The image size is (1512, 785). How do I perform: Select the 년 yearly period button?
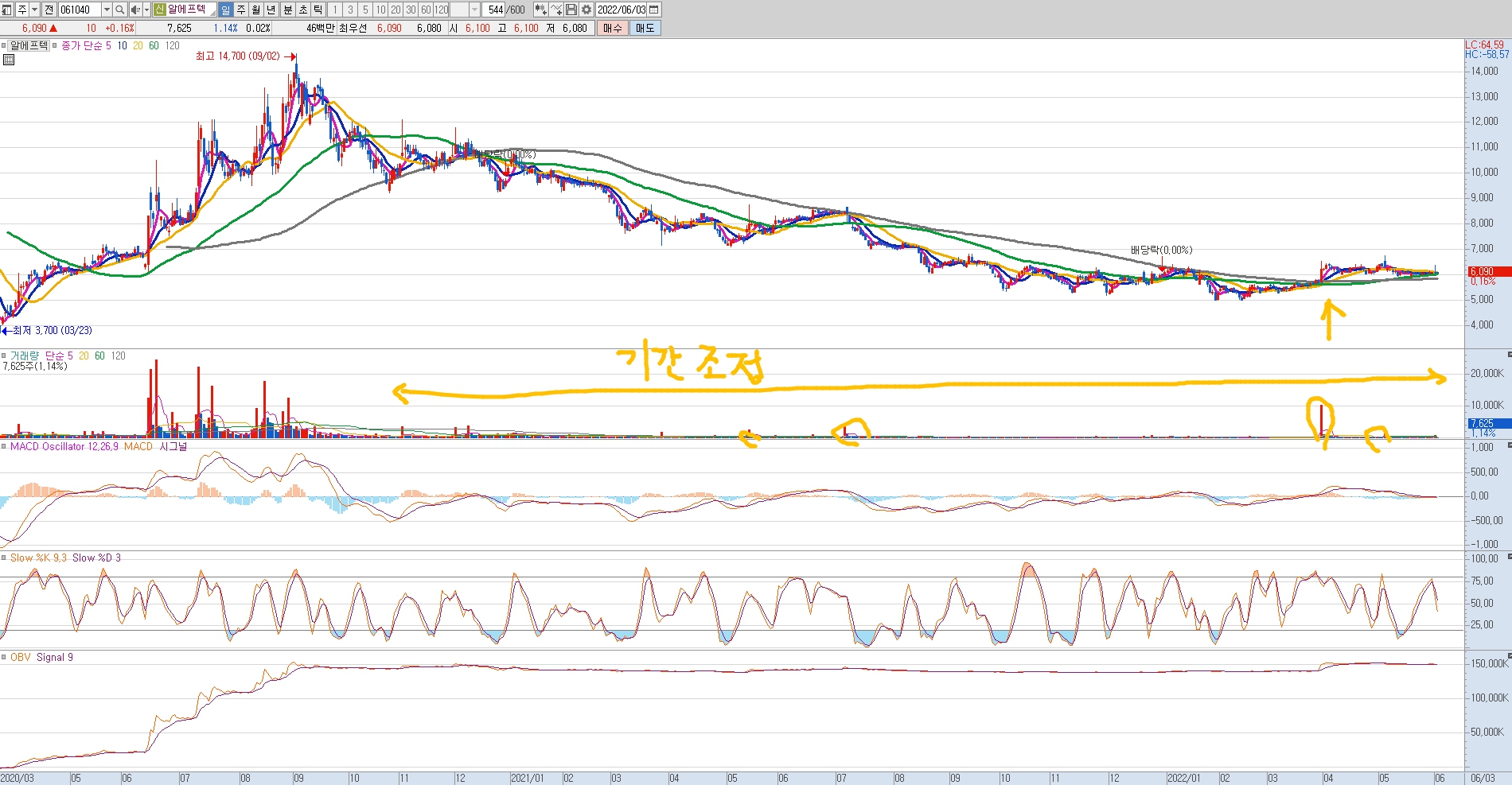(x=271, y=10)
